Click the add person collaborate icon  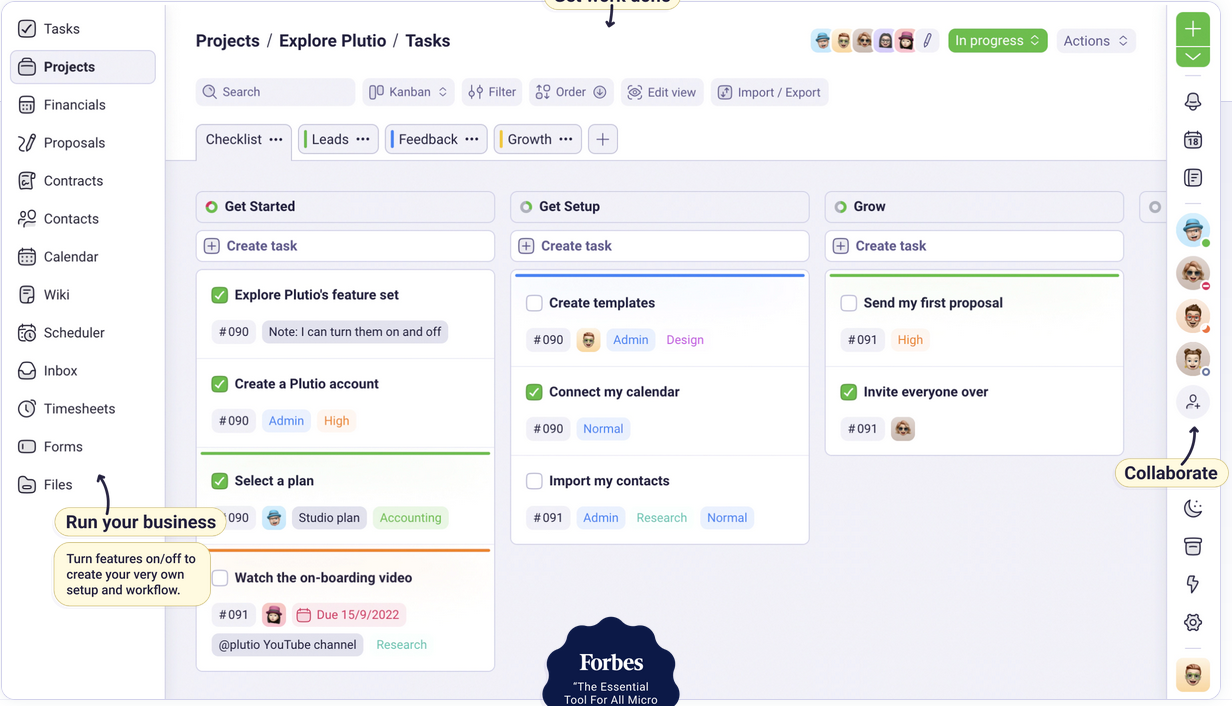(1193, 402)
